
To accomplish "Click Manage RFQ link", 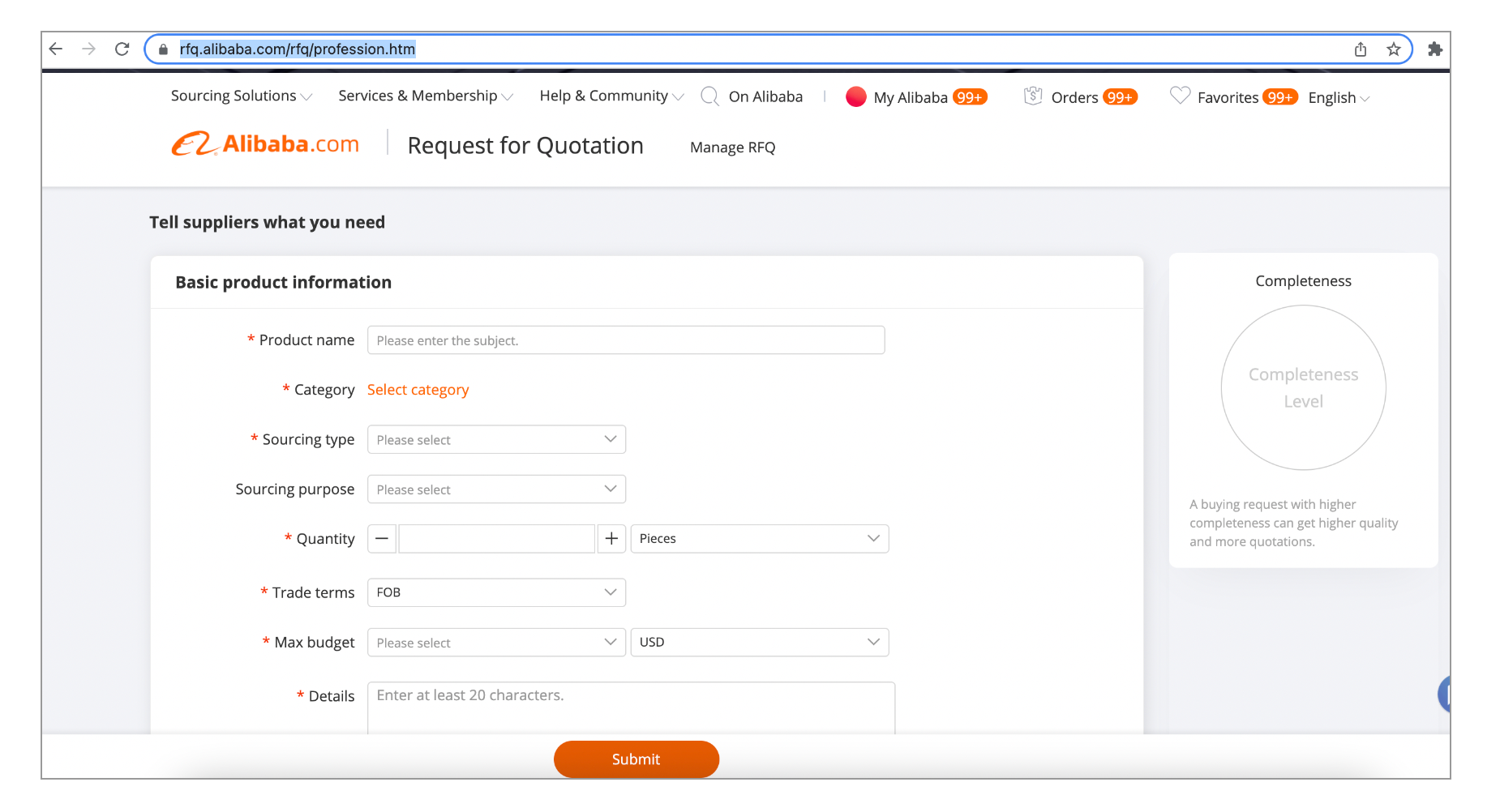I will 732,147.
